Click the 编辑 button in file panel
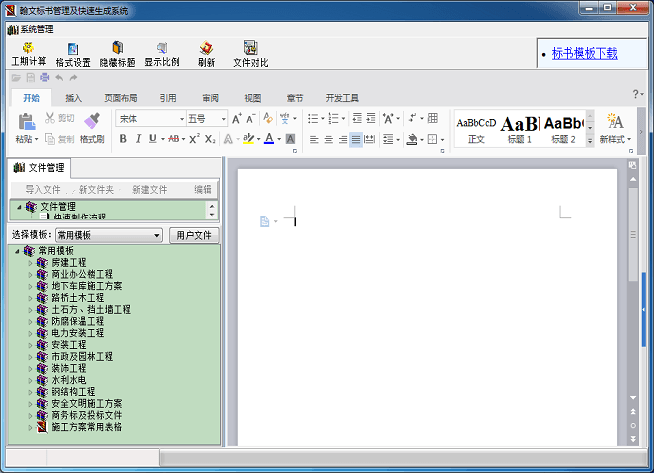 (203, 190)
